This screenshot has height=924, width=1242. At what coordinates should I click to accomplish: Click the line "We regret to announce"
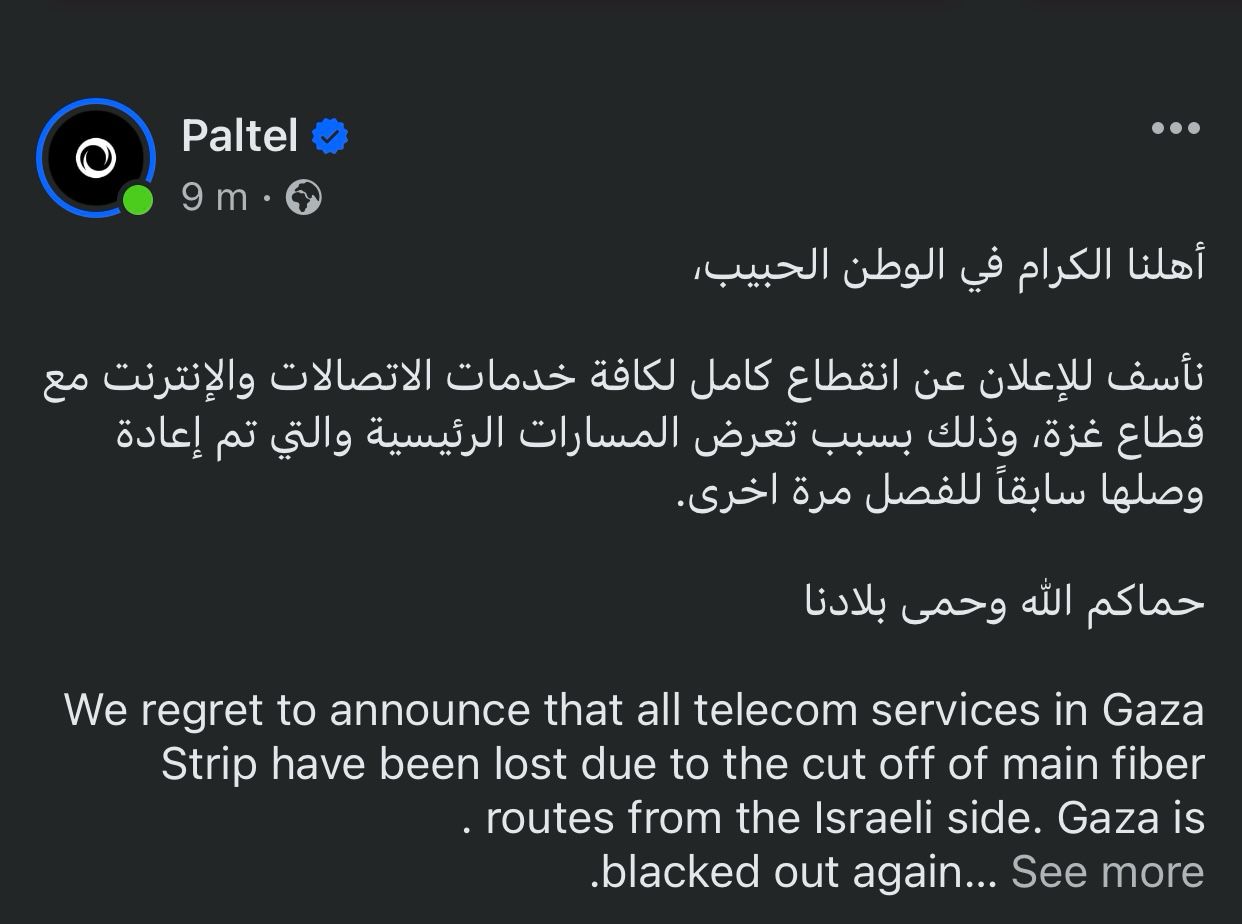[x=634, y=710]
